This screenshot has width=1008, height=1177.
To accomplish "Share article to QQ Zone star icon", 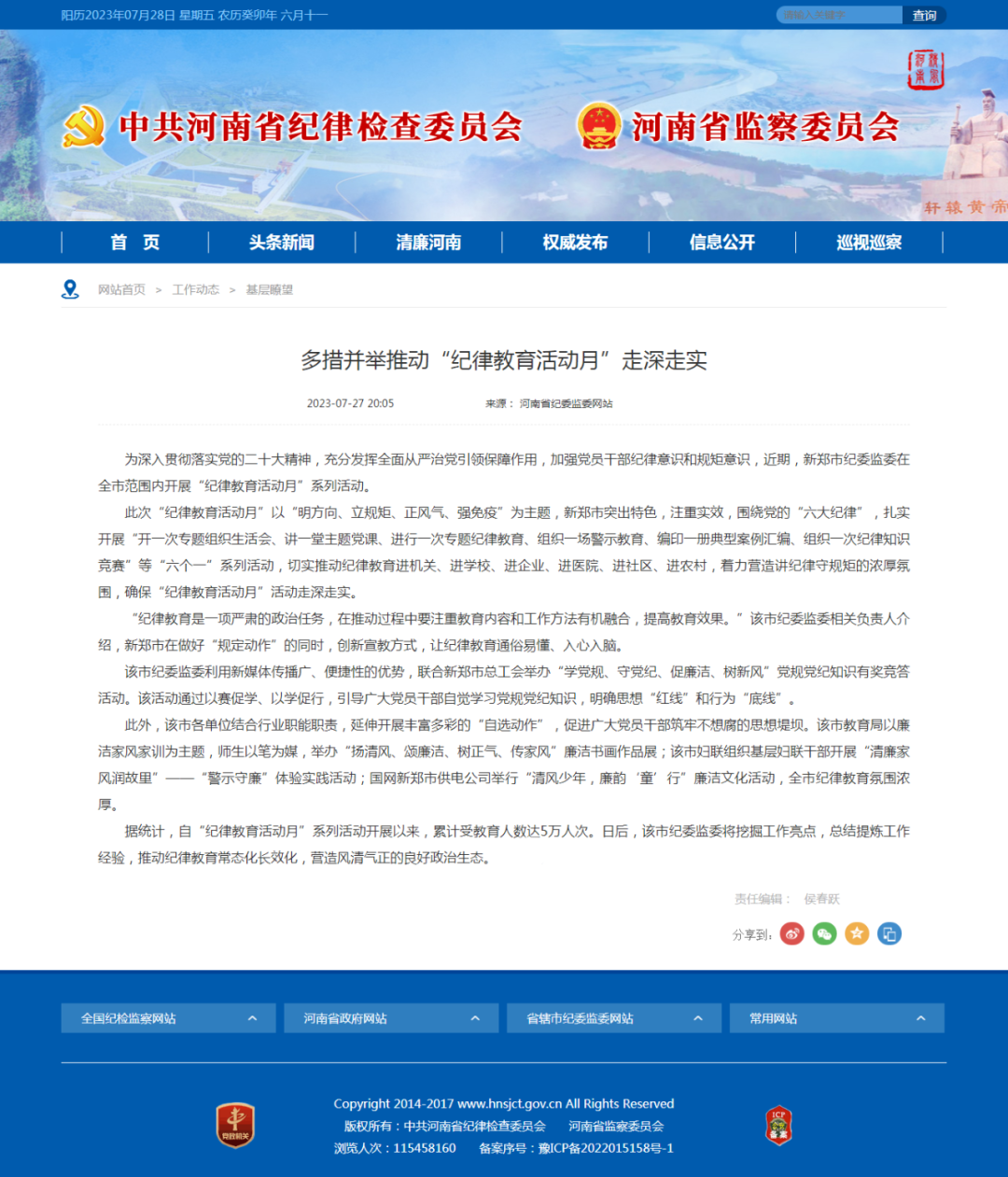I will (x=857, y=933).
